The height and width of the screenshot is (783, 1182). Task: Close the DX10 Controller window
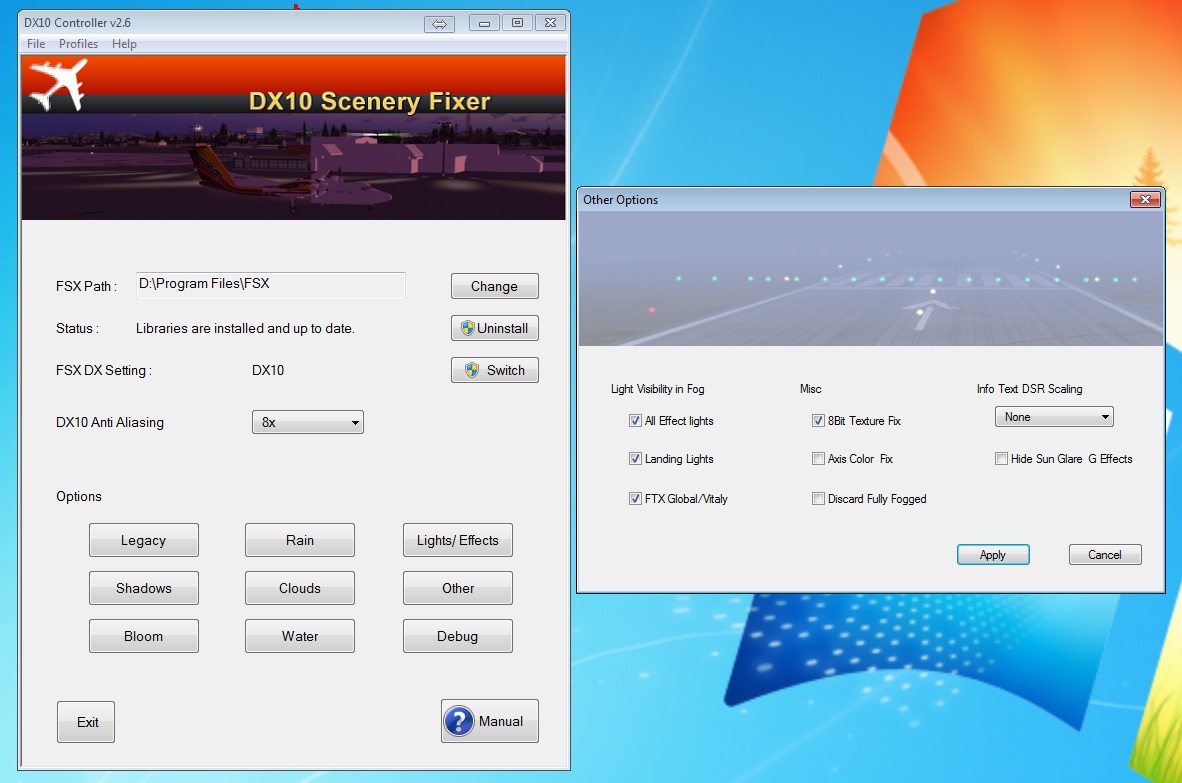[550, 23]
